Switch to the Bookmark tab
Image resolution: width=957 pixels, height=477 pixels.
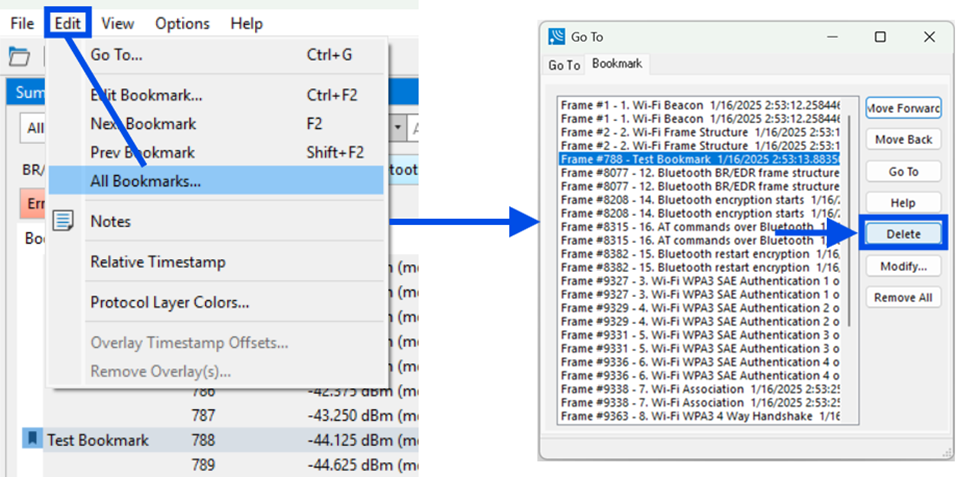(x=617, y=63)
